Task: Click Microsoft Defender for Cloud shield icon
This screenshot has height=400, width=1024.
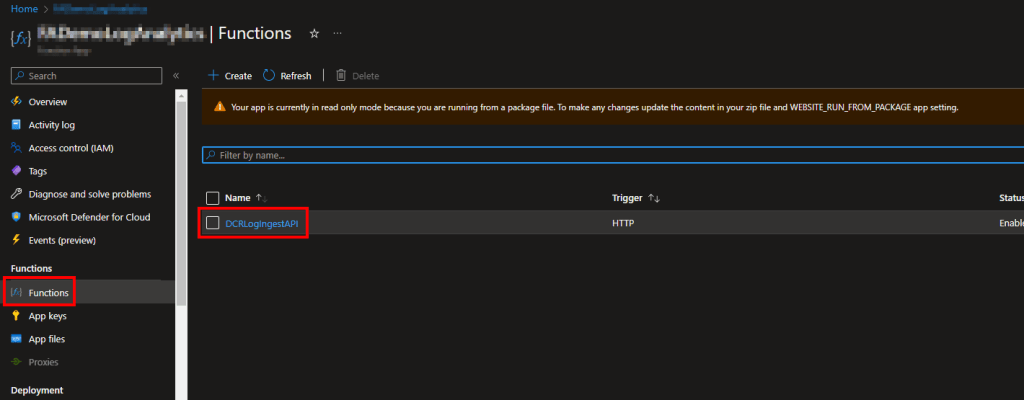Action: click(16, 217)
